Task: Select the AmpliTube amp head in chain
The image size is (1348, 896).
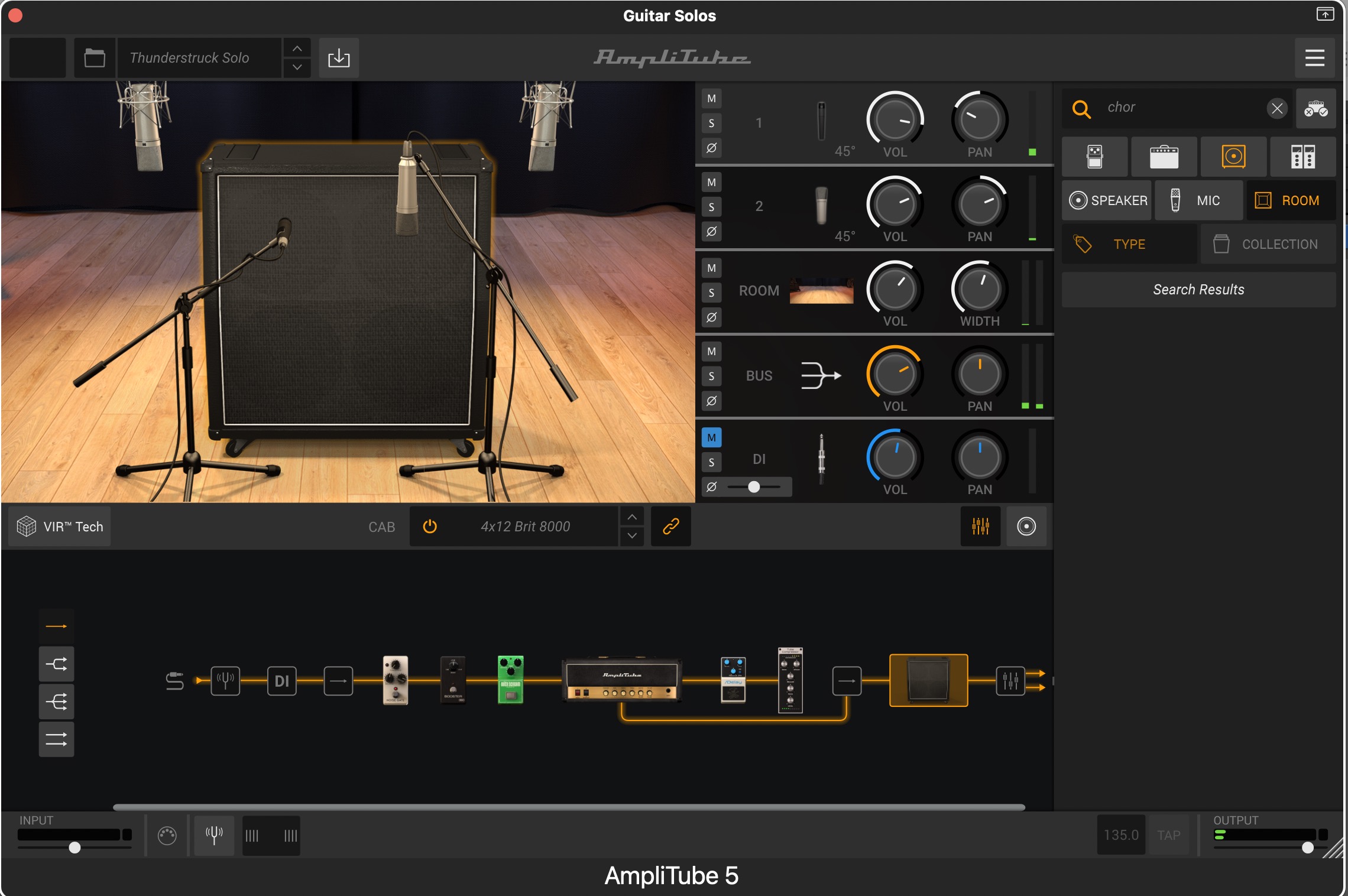Action: pyautogui.click(x=622, y=680)
